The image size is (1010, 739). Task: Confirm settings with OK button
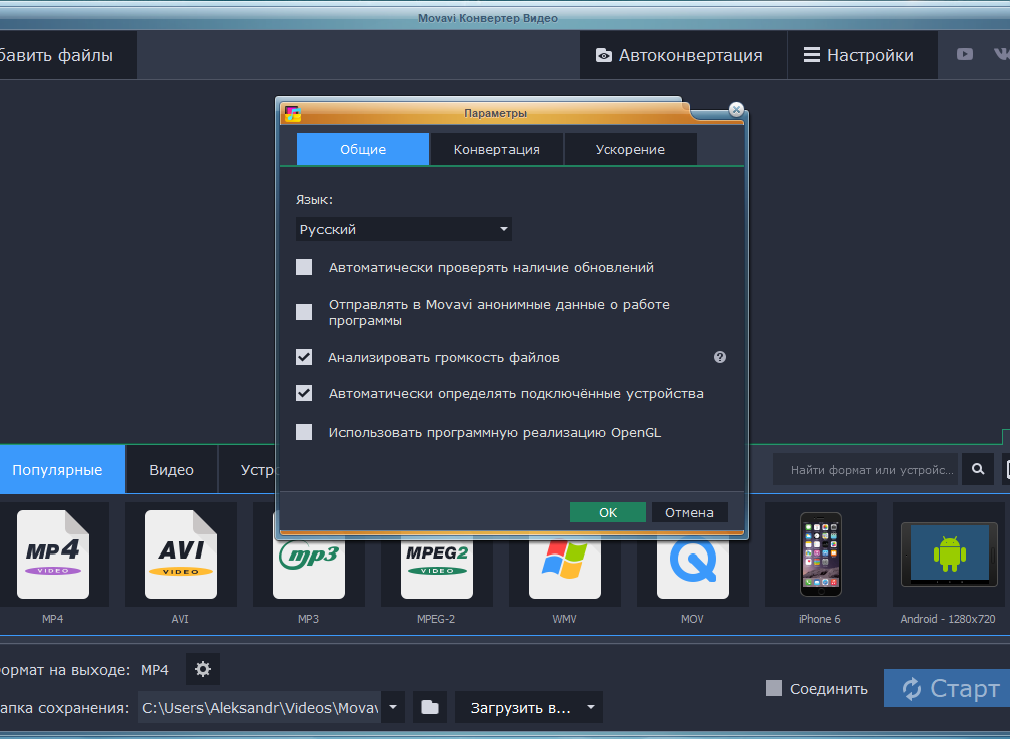pyautogui.click(x=608, y=512)
